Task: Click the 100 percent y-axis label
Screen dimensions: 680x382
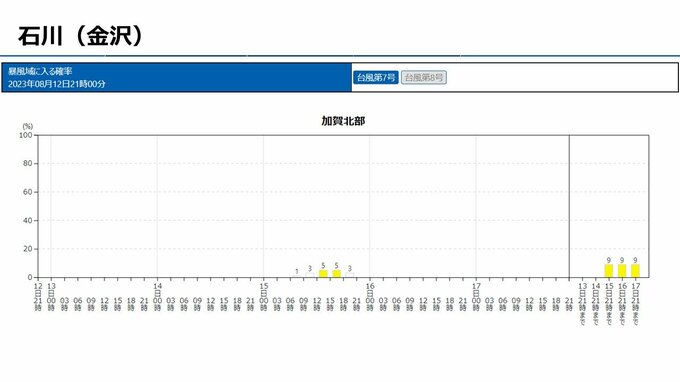Action: tap(26, 135)
